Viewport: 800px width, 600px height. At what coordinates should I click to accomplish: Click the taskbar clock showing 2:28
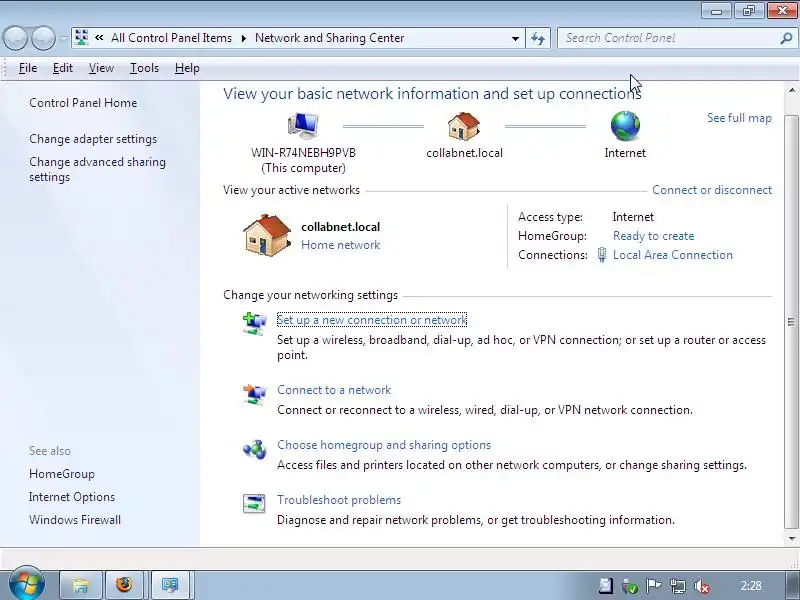[751, 586]
